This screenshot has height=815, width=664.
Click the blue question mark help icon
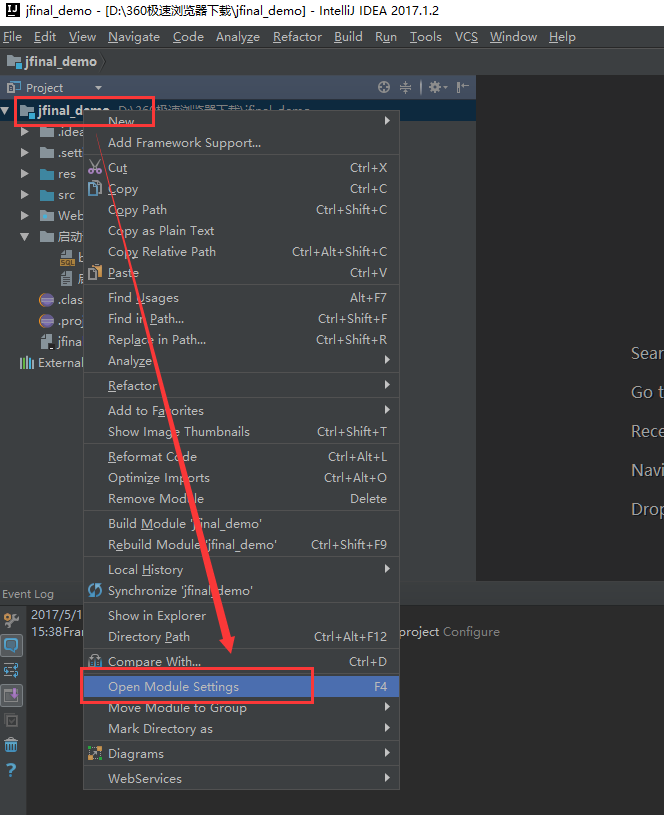point(11,770)
